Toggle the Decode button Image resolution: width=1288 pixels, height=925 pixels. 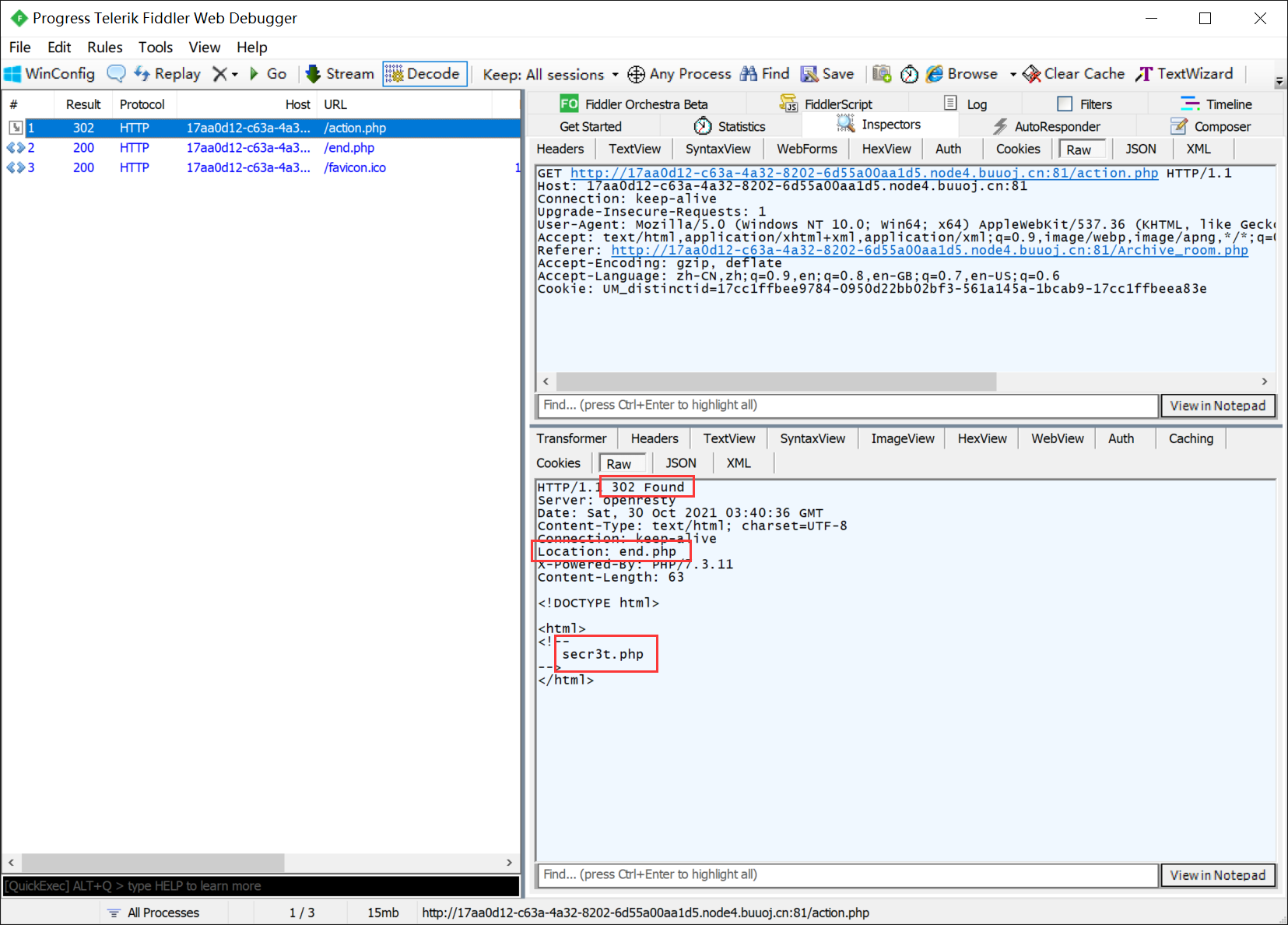click(x=424, y=74)
